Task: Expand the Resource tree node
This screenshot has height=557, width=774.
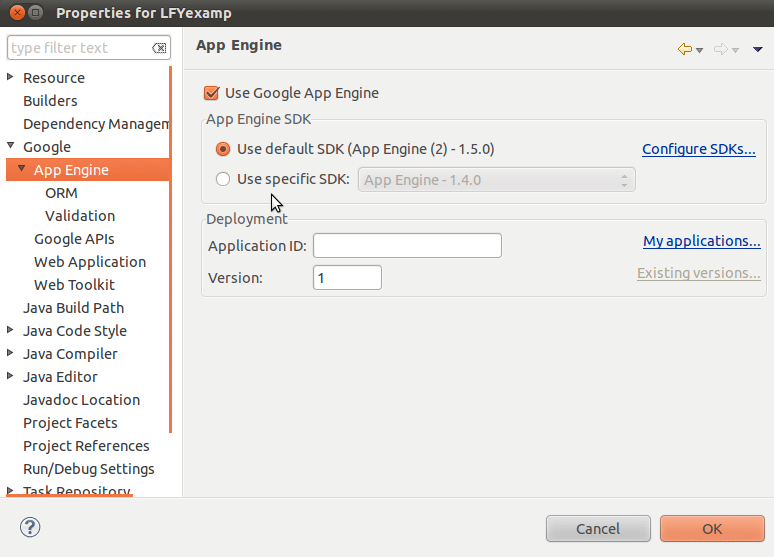Action: pos(11,77)
